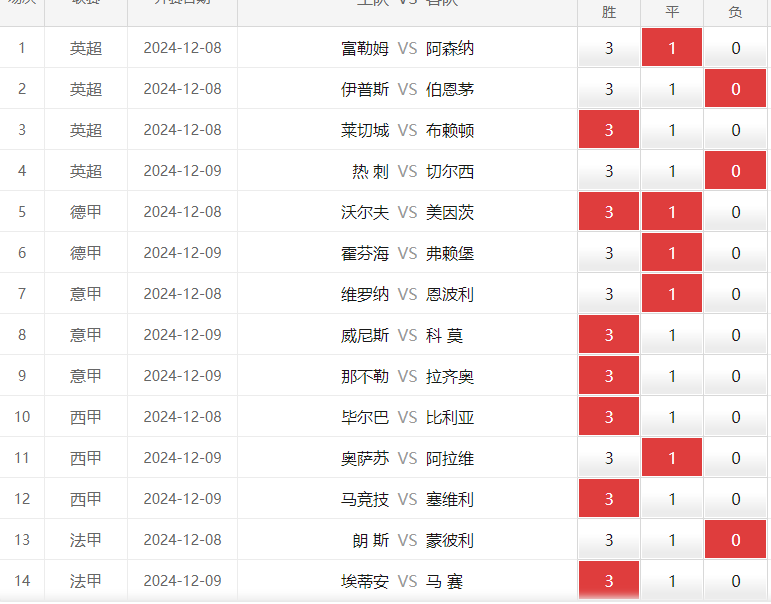The width and height of the screenshot is (771, 604).
Task: Select loss 0 for 威尼斯 VS 科莫
Action: pyautogui.click(x=735, y=334)
